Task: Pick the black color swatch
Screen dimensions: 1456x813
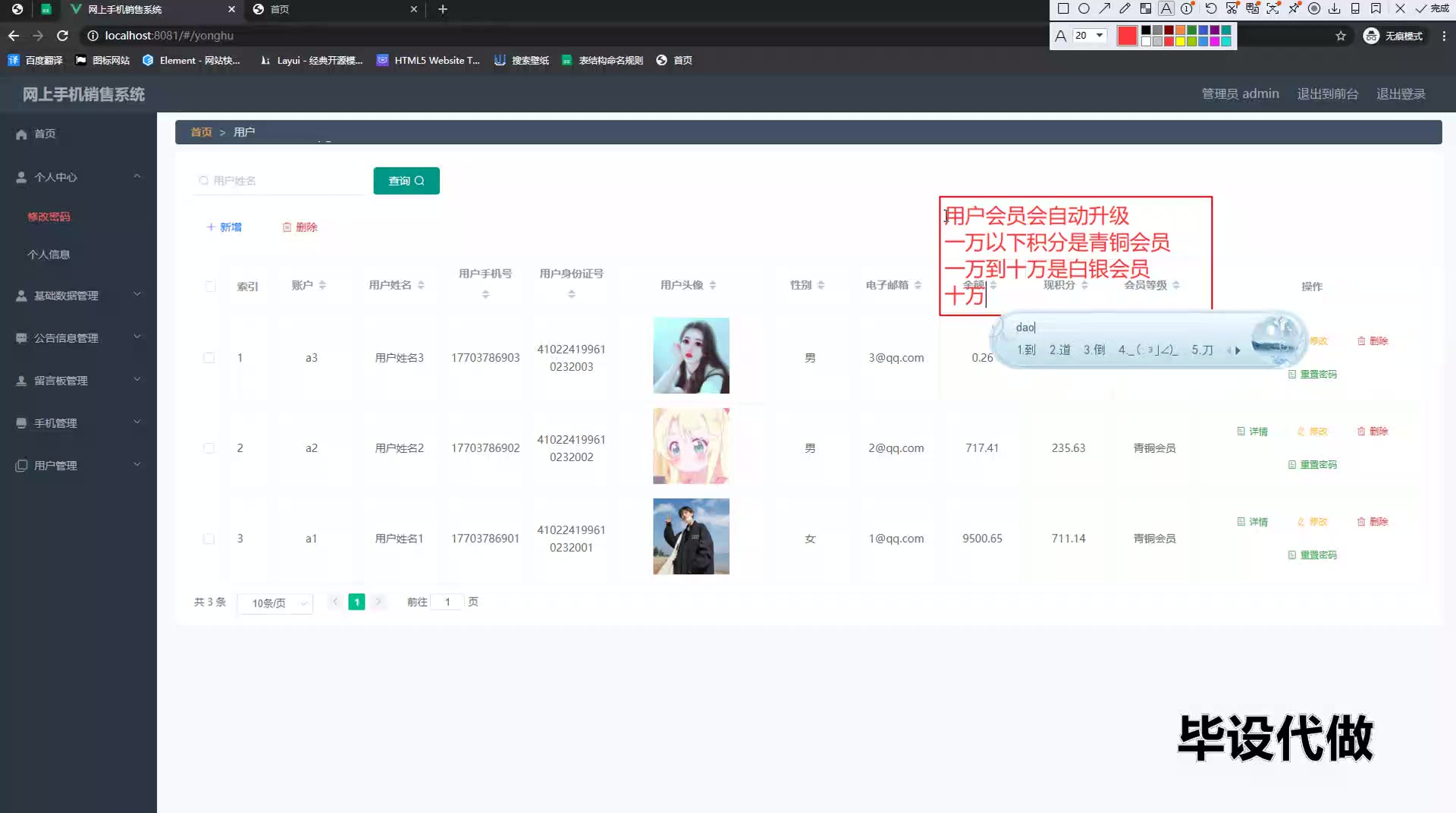Action: [1146, 30]
